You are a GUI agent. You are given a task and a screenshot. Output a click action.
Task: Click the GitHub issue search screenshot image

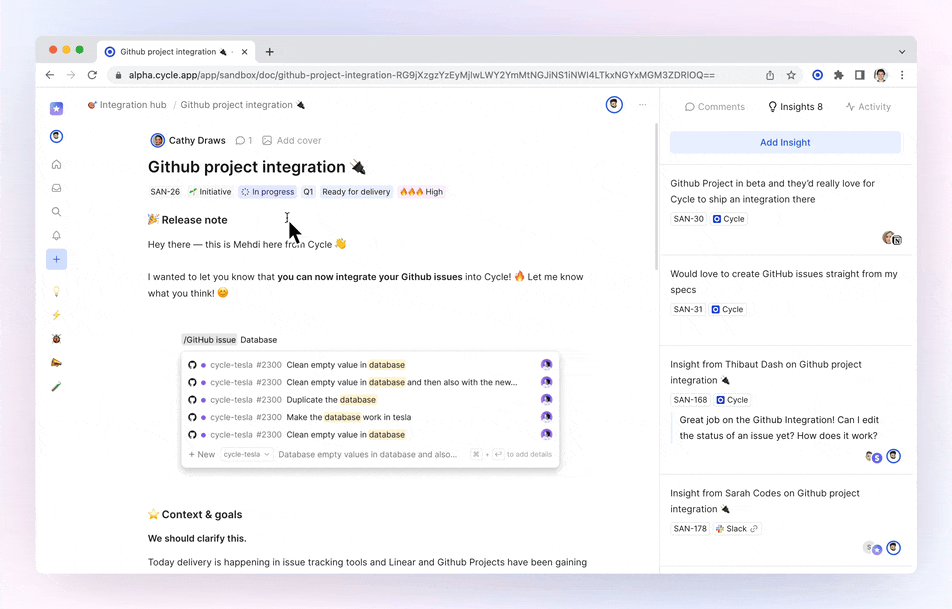pos(370,401)
